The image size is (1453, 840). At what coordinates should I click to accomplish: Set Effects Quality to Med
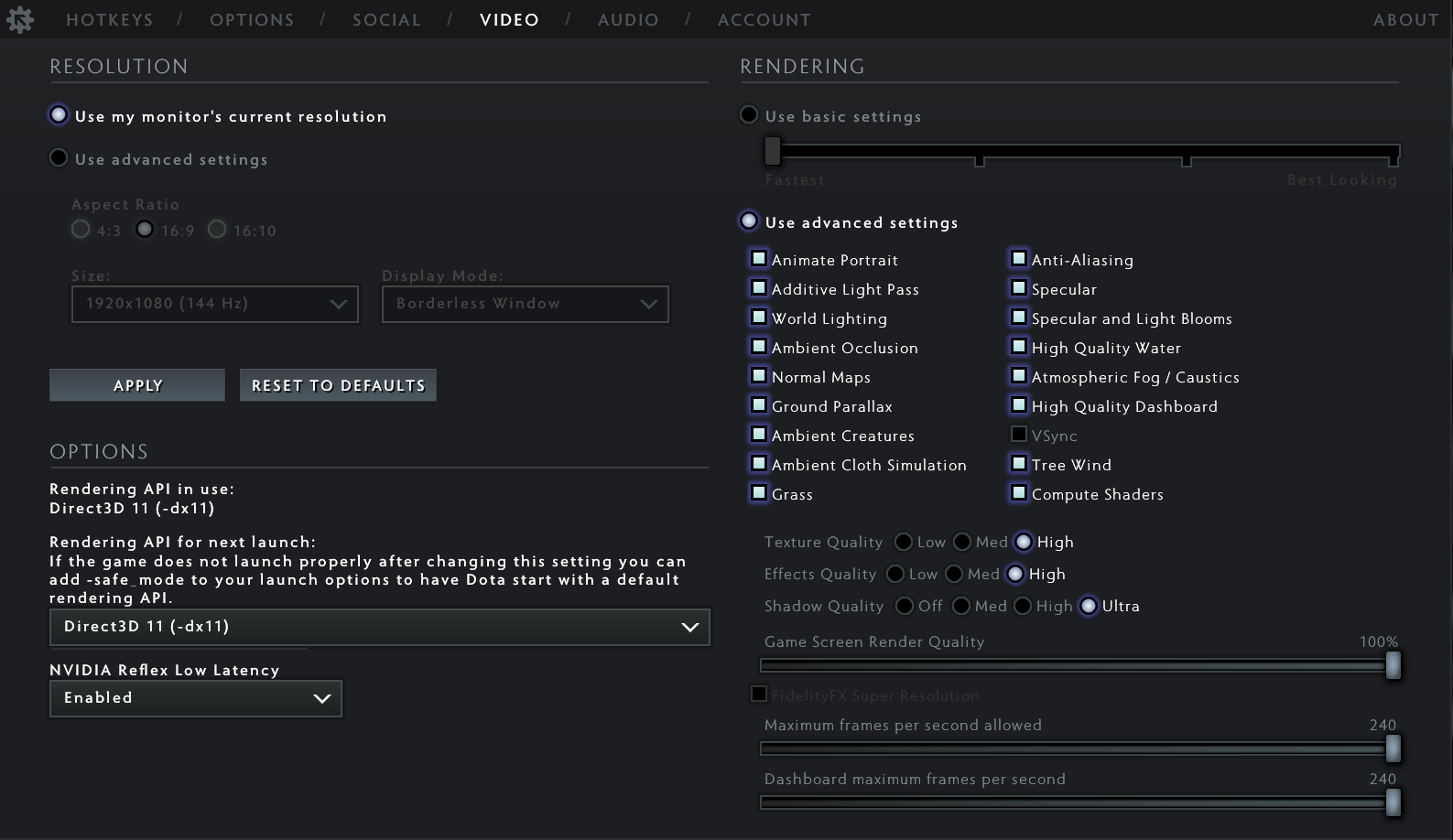[x=954, y=574]
